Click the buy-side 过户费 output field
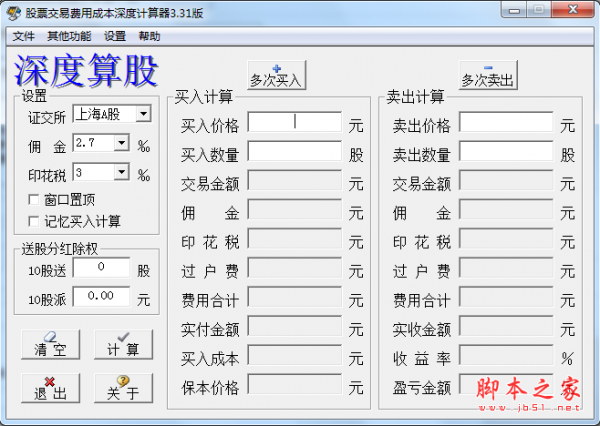The width and height of the screenshot is (600, 426). click(295, 268)
